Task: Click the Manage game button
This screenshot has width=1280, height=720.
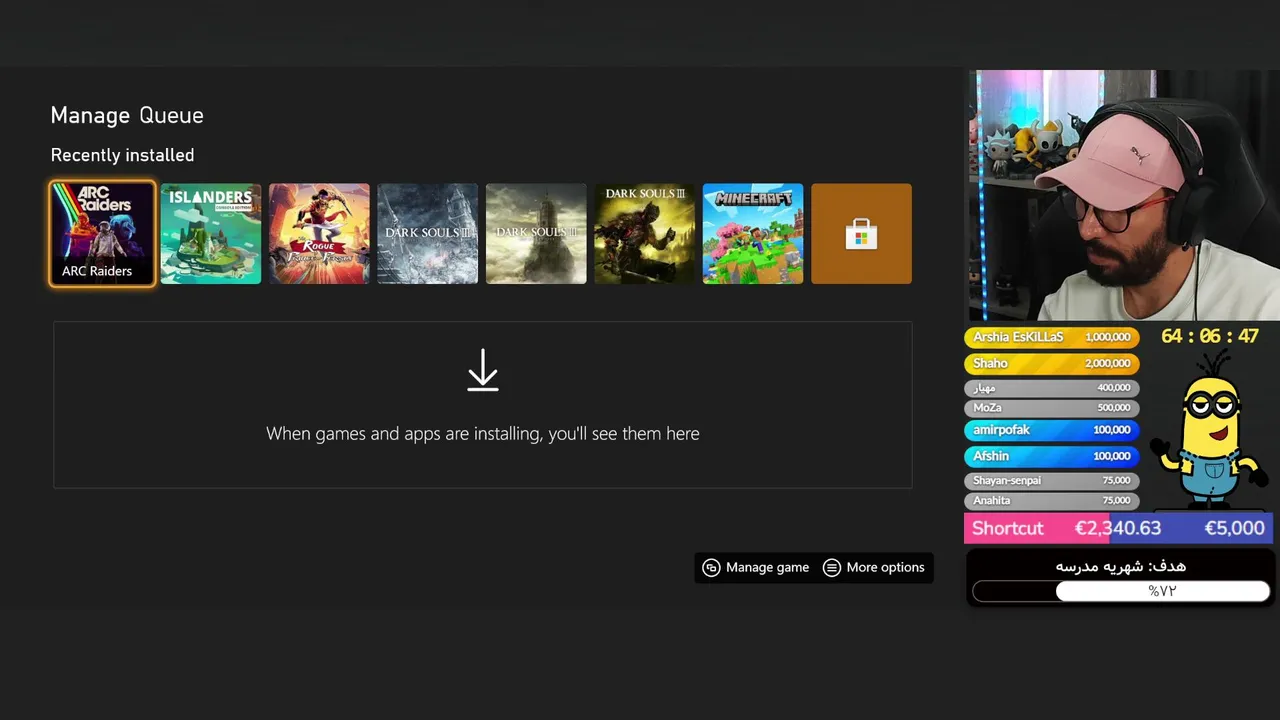Action: (x=756, y=567)
